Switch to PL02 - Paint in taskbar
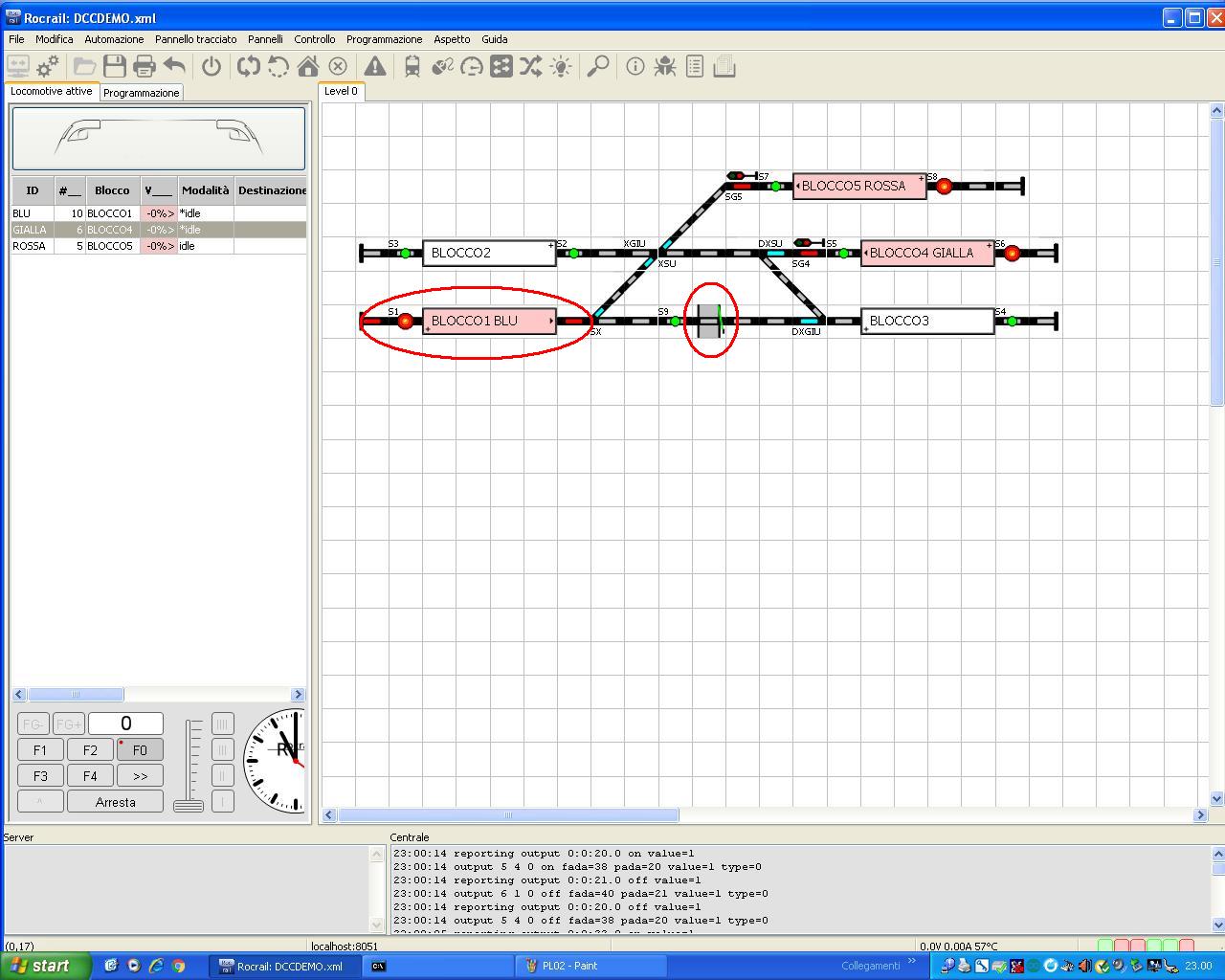This screenshot has width=1225, height=980. [x=590, y=966]
